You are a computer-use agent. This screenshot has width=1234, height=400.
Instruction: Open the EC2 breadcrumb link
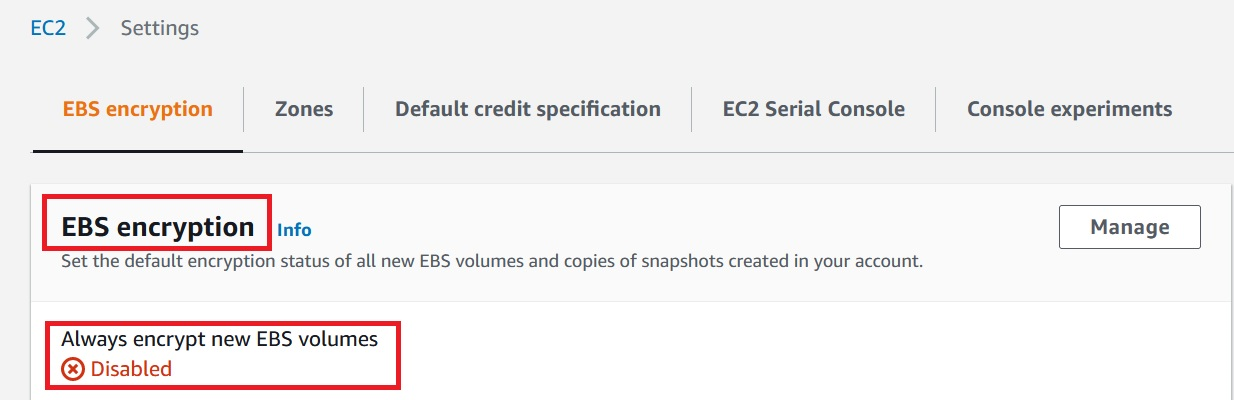(48, 28)
